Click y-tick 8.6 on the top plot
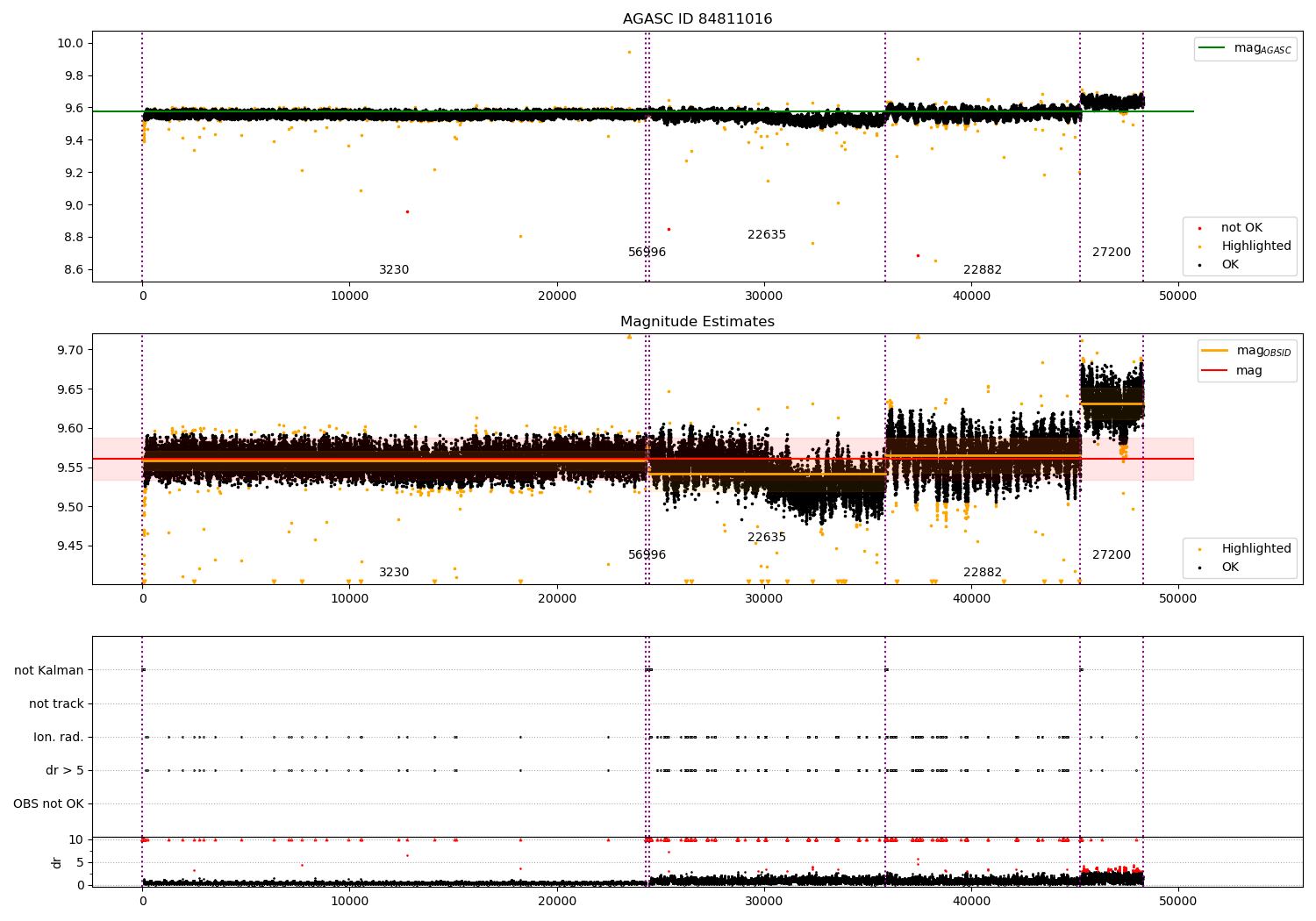This screenshot has width=1316, height=921. [x=73, y=270]
